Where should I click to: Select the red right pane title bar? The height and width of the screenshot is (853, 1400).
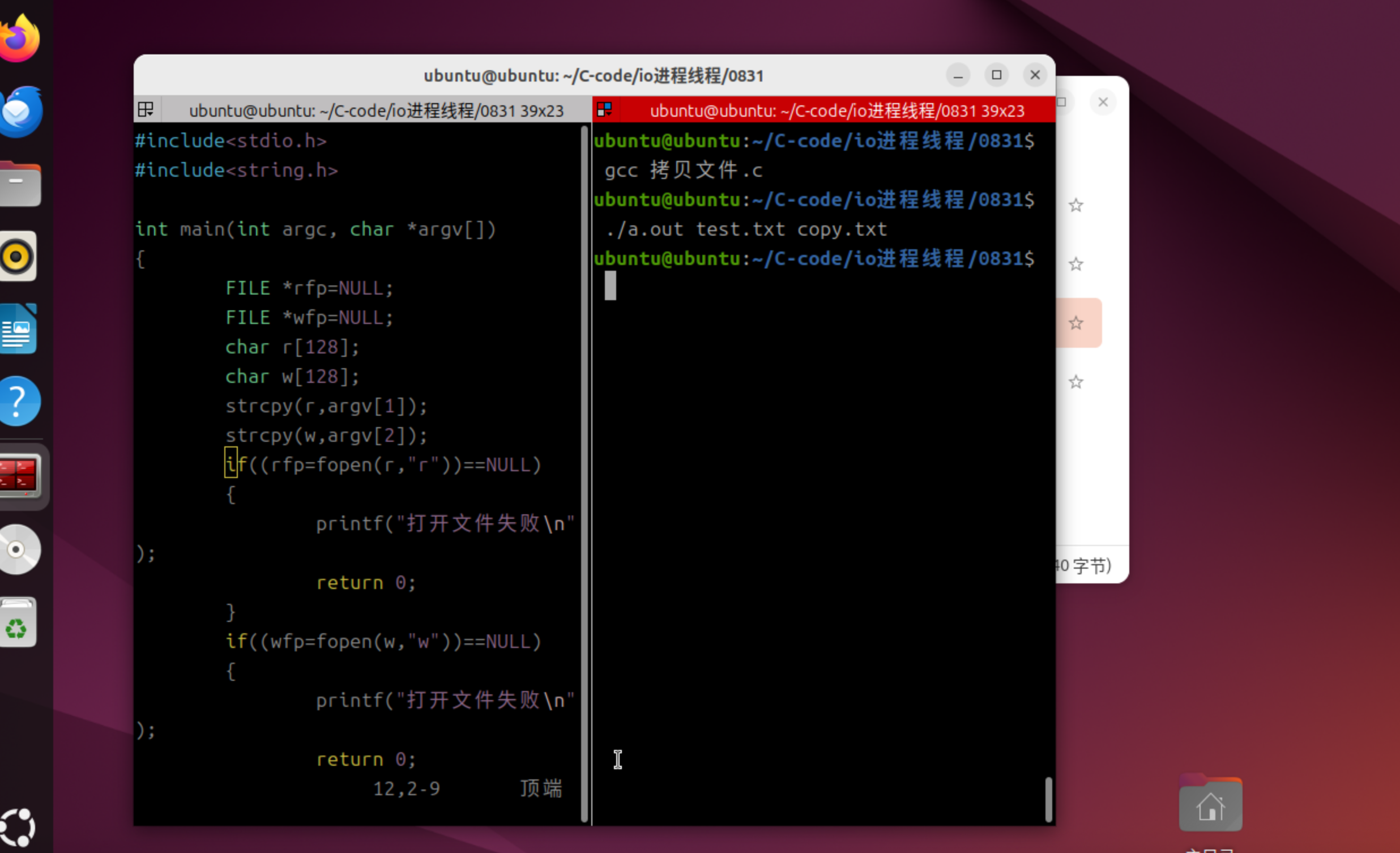(836, 110)
